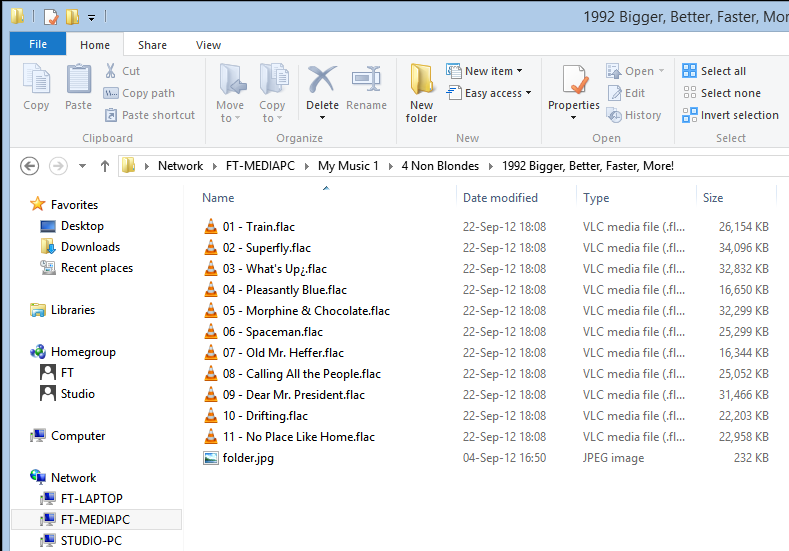Switch to the Share ribbon tab

coord(152,45)
